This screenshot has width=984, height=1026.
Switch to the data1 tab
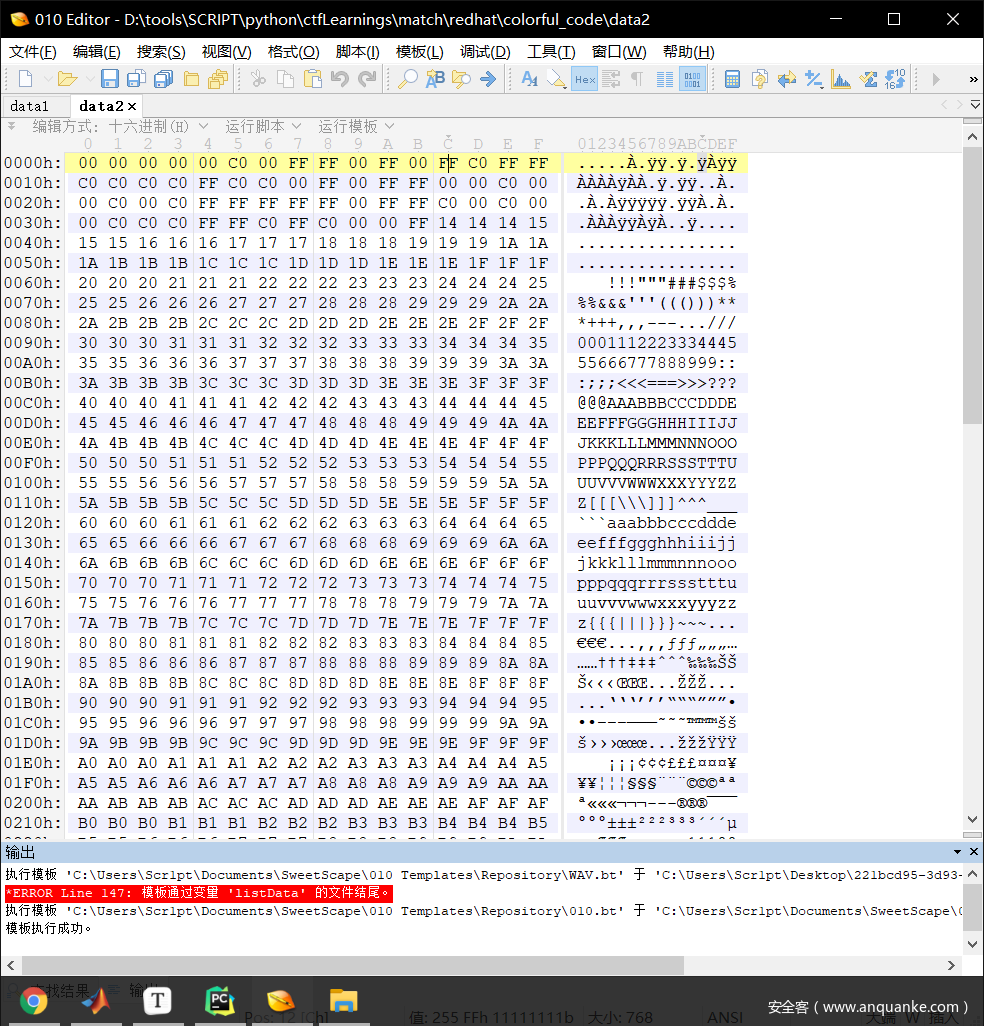click(30, 106)
